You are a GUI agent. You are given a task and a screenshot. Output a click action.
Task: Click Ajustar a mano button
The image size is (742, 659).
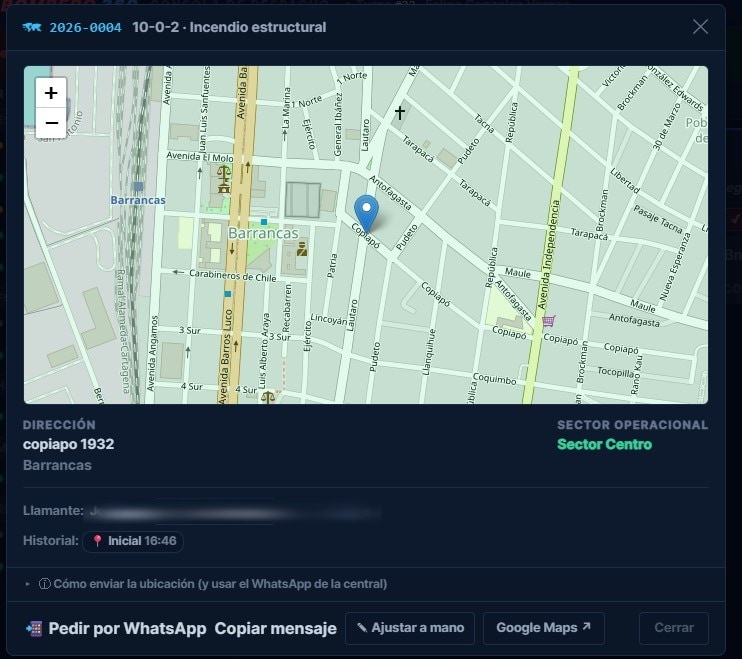[x=410, y=628]
